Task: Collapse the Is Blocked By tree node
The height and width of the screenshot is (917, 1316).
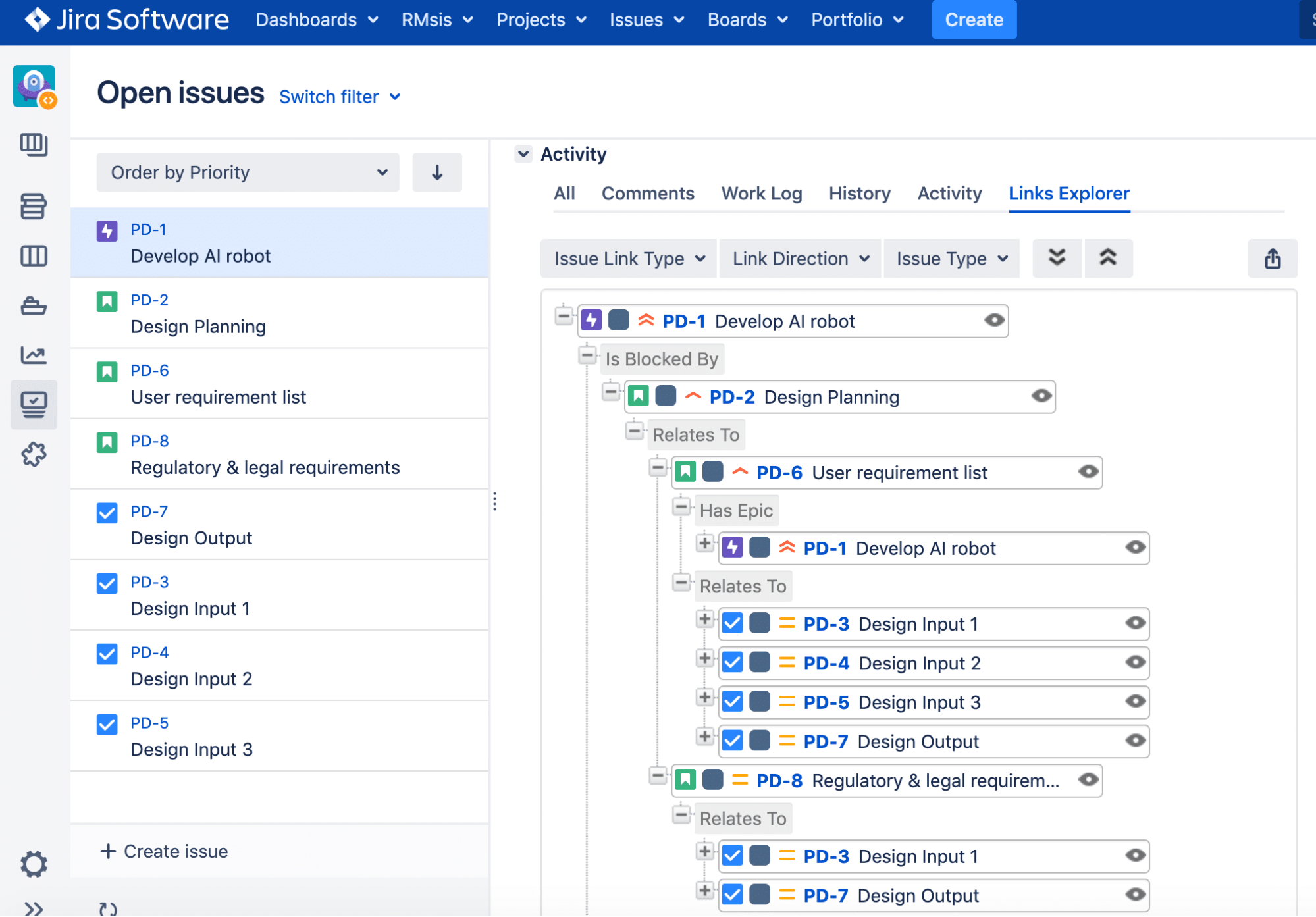Action: 587,356
